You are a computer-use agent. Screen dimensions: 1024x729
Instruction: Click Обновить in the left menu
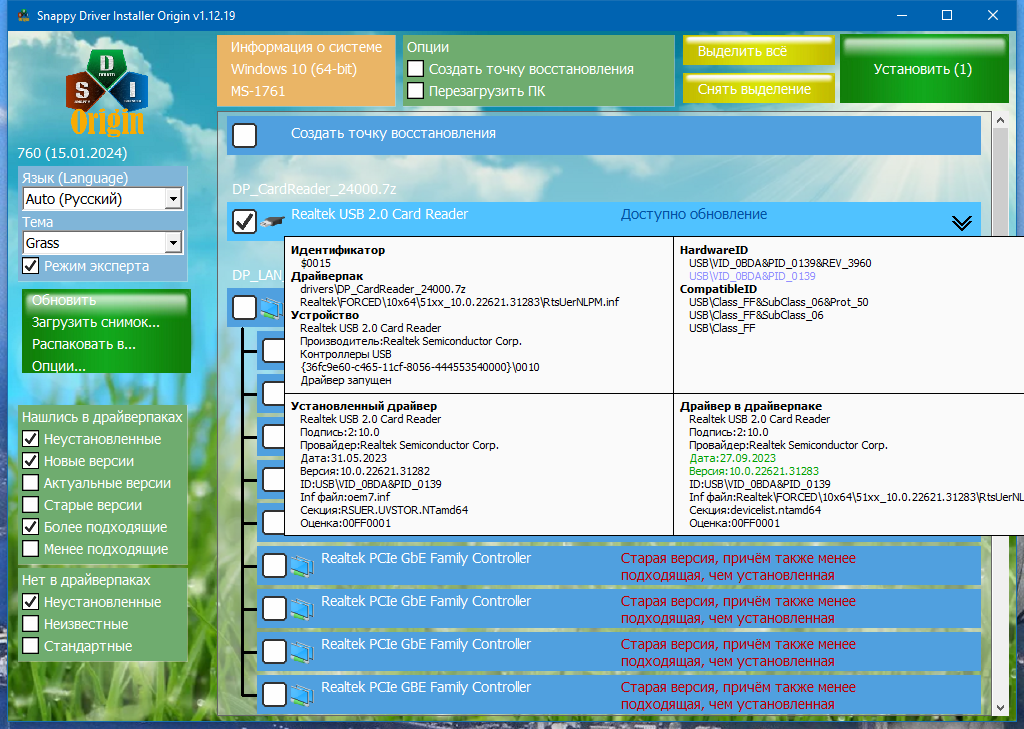[x=64, y=300]
